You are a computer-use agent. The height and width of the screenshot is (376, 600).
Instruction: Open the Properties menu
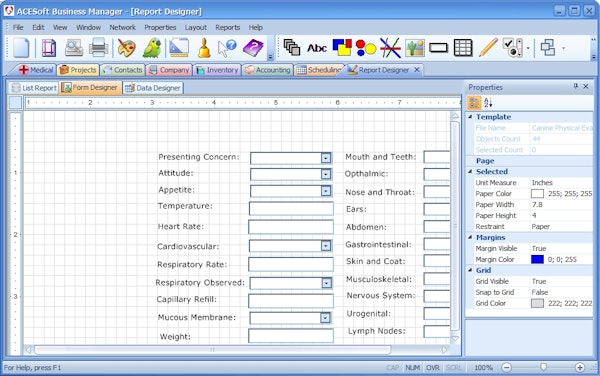pyautogui.click(x=160, y=28)
